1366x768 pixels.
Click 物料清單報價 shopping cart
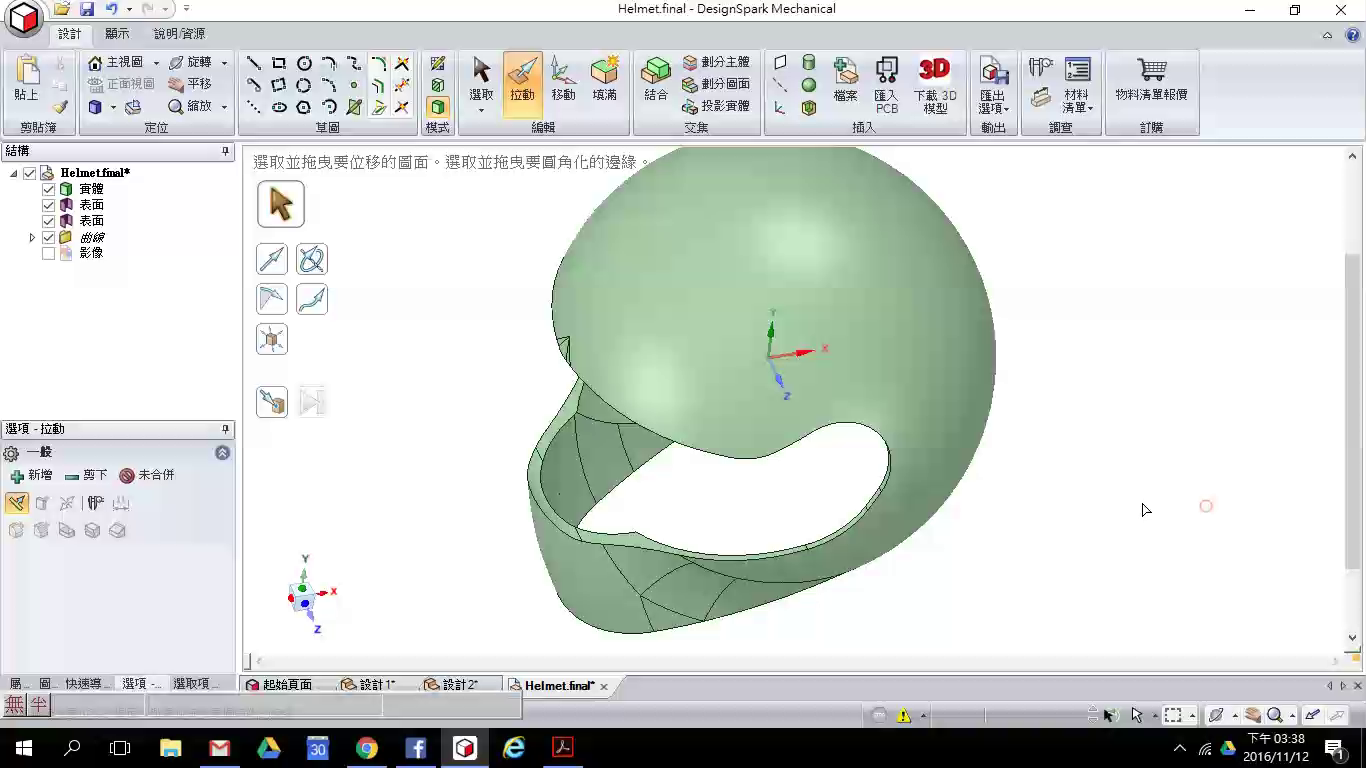(x=1152, y=79)
